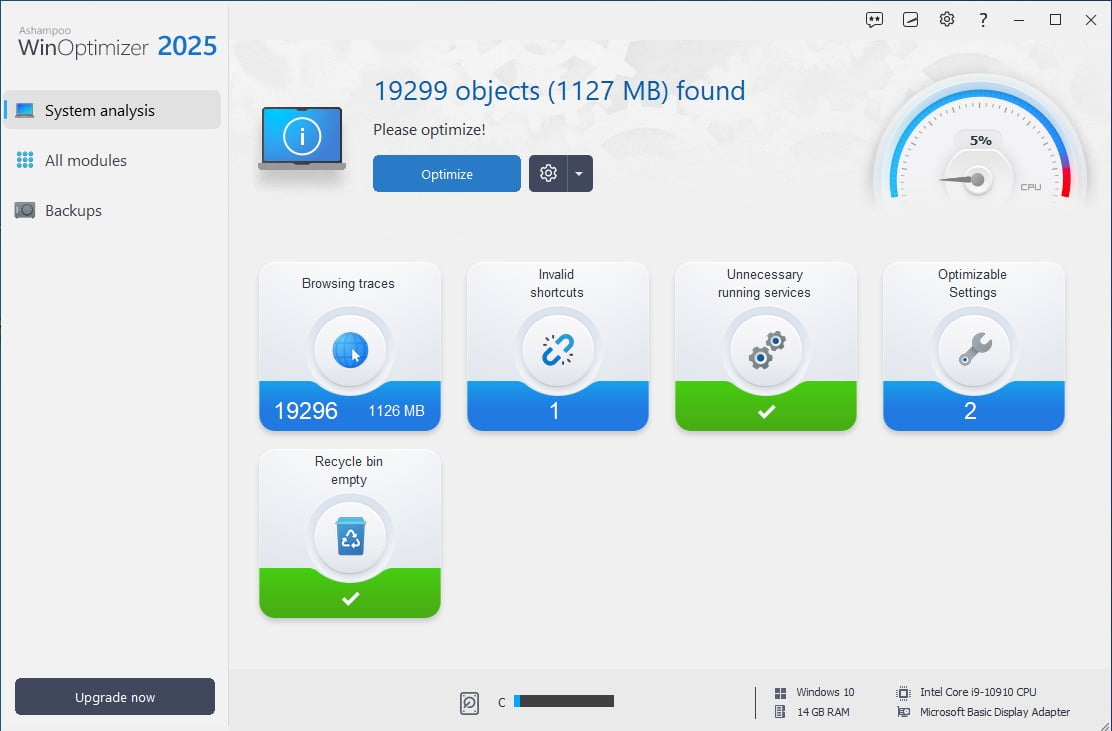Click the Optimizable Settings wrench icon
The height and width of the screenshot is (731, 1112).
[x=974, y=350]
